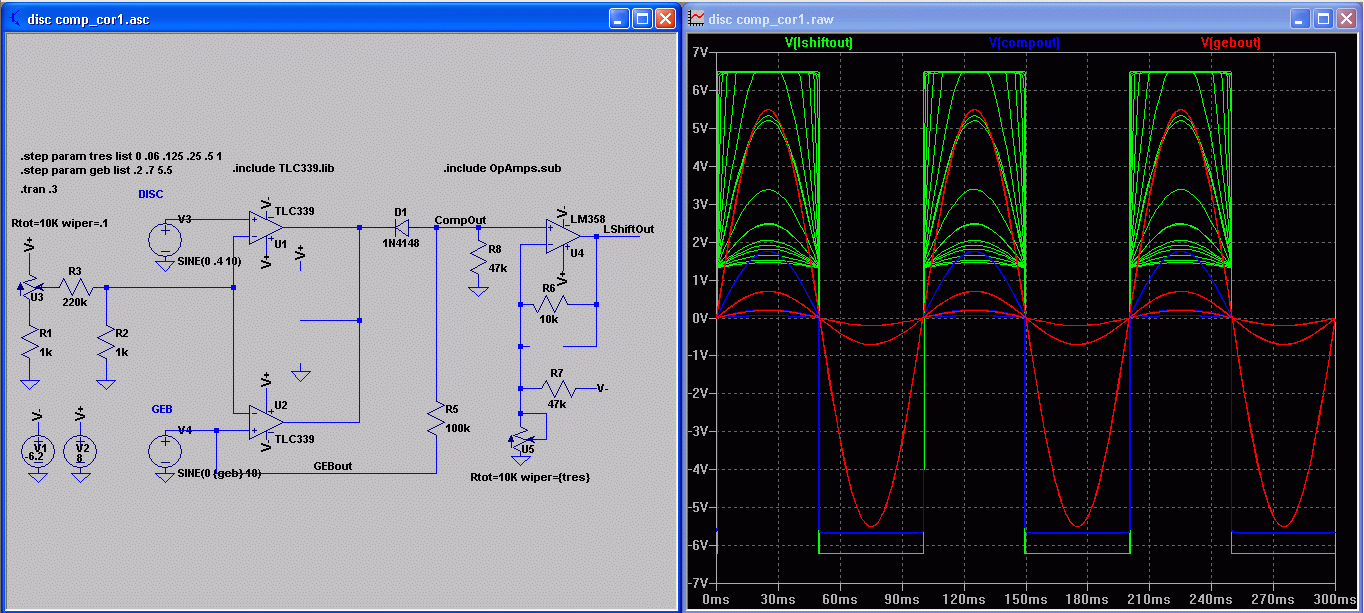Click the D1 1N4148 diode symbol
This screenshot has height=613, width=1364.
point(401,228)
